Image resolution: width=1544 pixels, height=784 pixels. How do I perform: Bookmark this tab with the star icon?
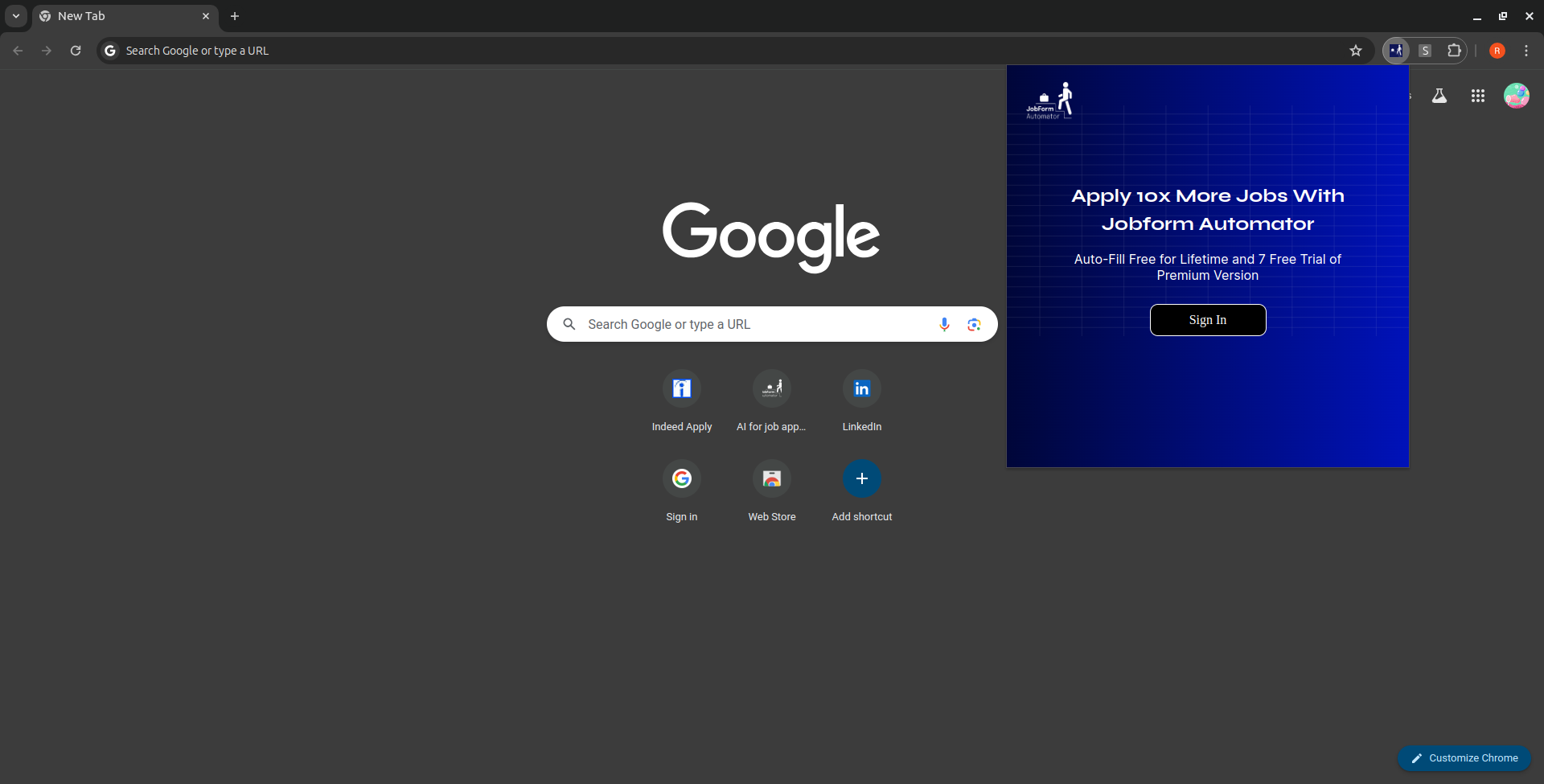(1356, 51)
